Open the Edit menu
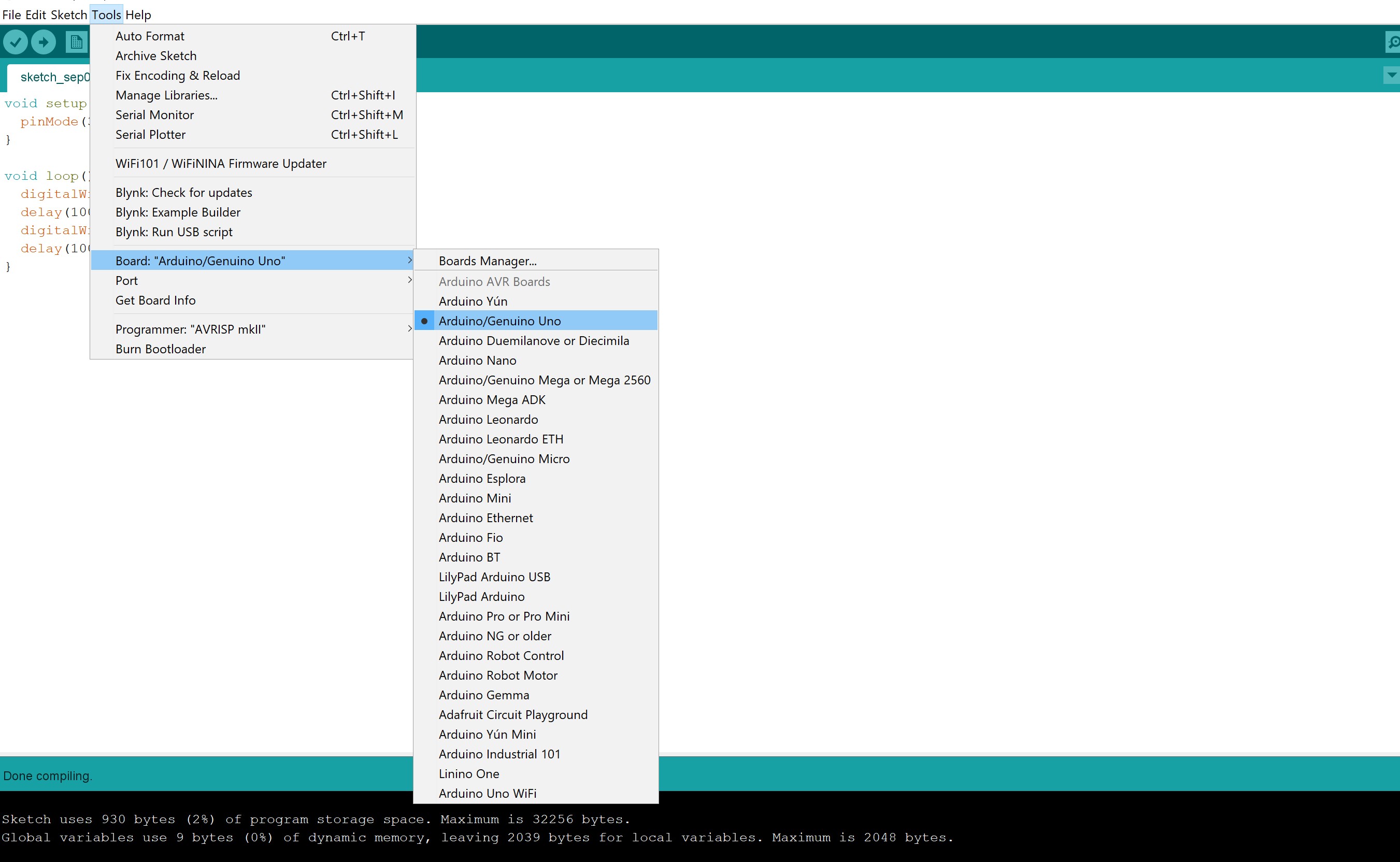 point(35,15)
